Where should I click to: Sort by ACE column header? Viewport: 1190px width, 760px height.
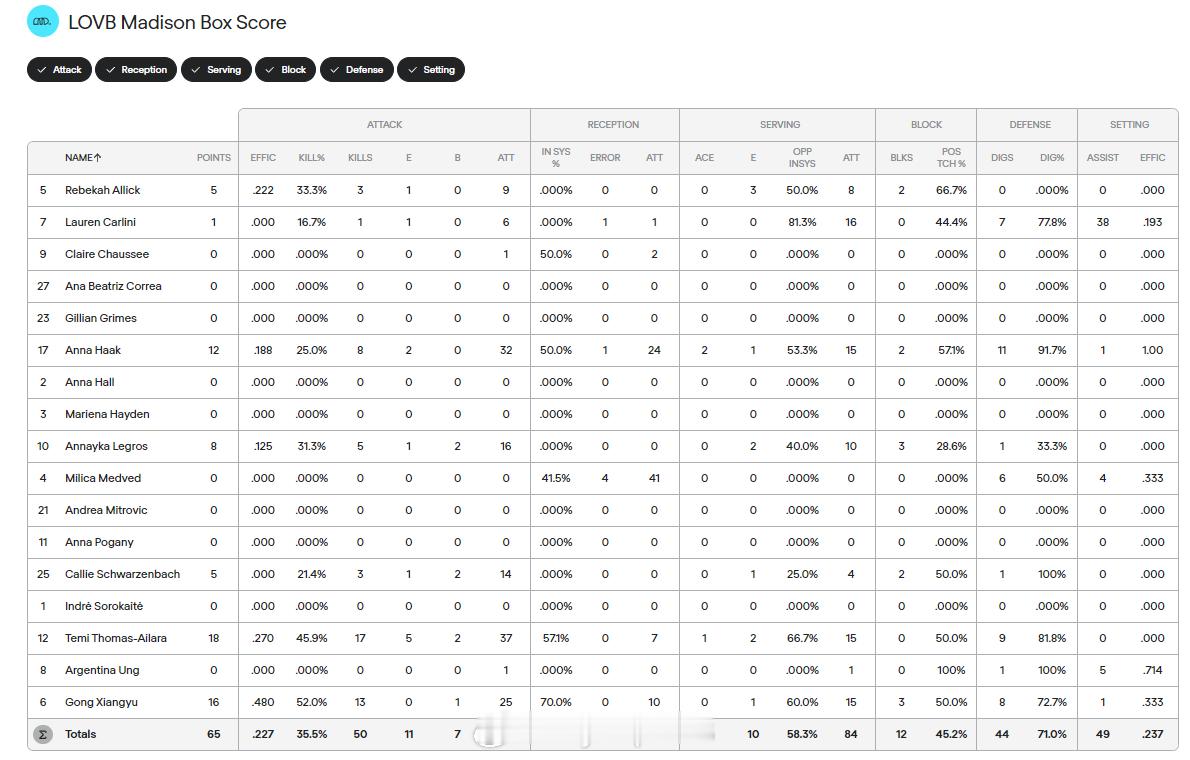(x=704, y=158)
